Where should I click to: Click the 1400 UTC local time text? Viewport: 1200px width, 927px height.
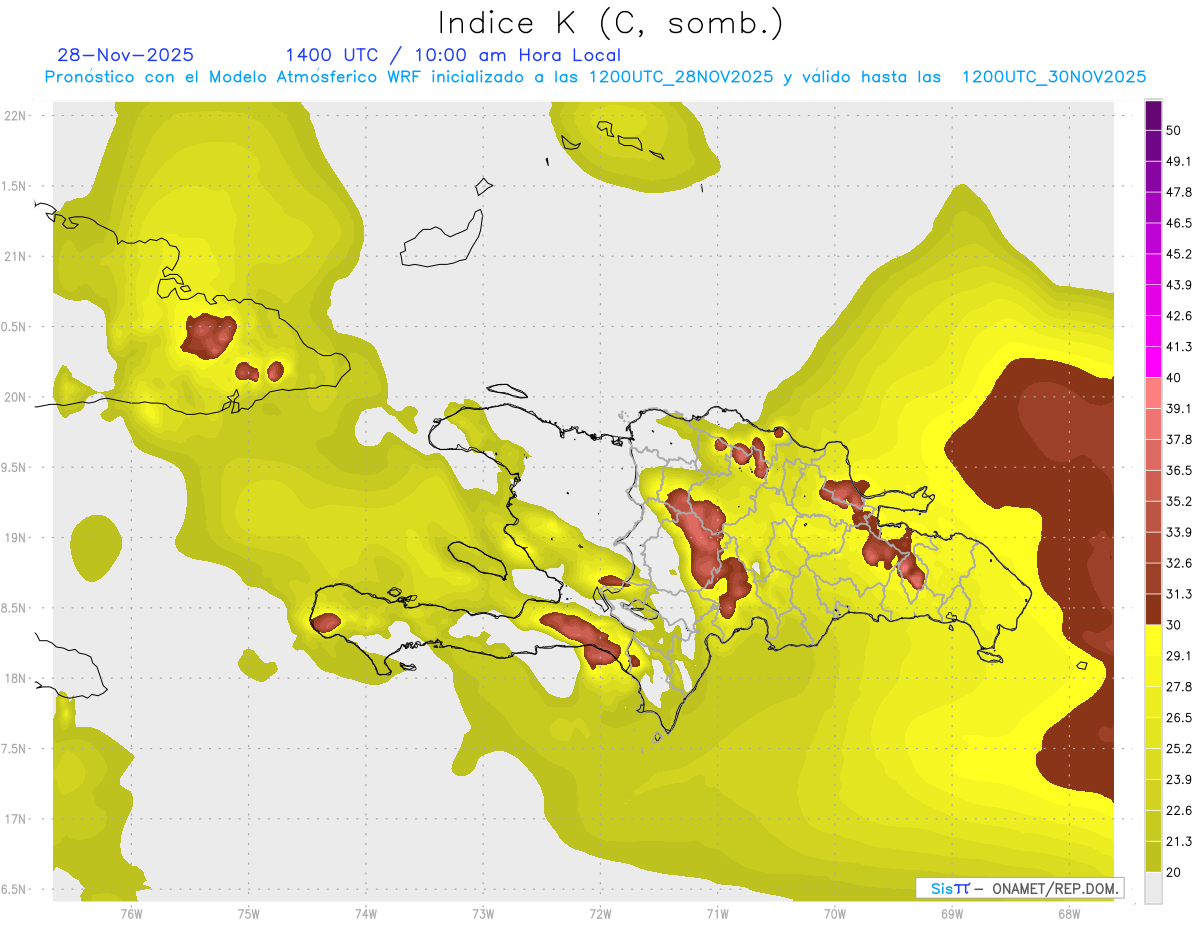pyautogui.click(x=453, y=55)
